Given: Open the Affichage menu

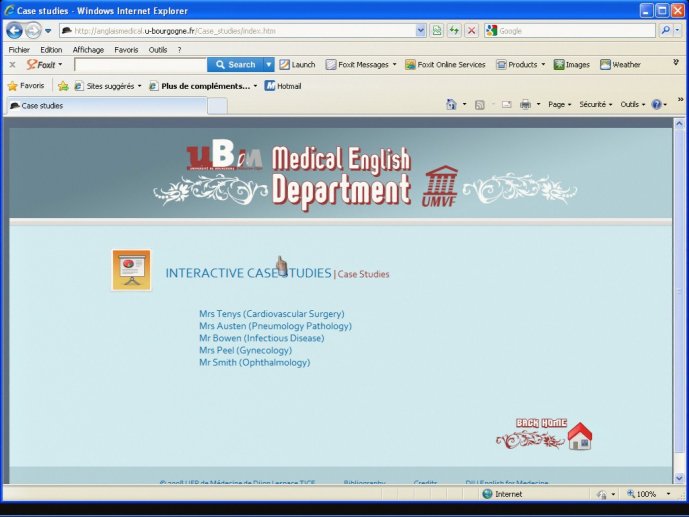Looking at the screenshot, I should click(88, 50).
